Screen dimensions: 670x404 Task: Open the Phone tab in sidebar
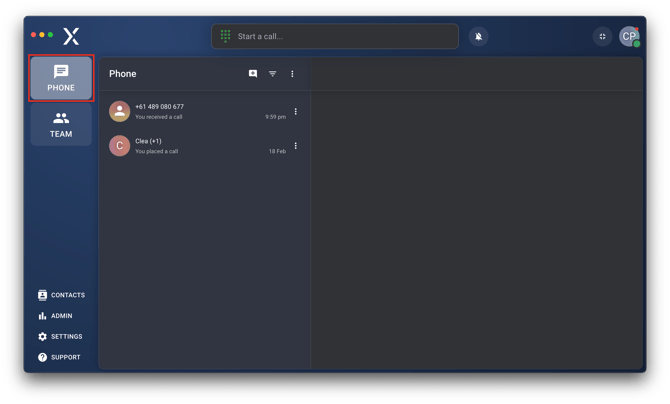(61, 78)
